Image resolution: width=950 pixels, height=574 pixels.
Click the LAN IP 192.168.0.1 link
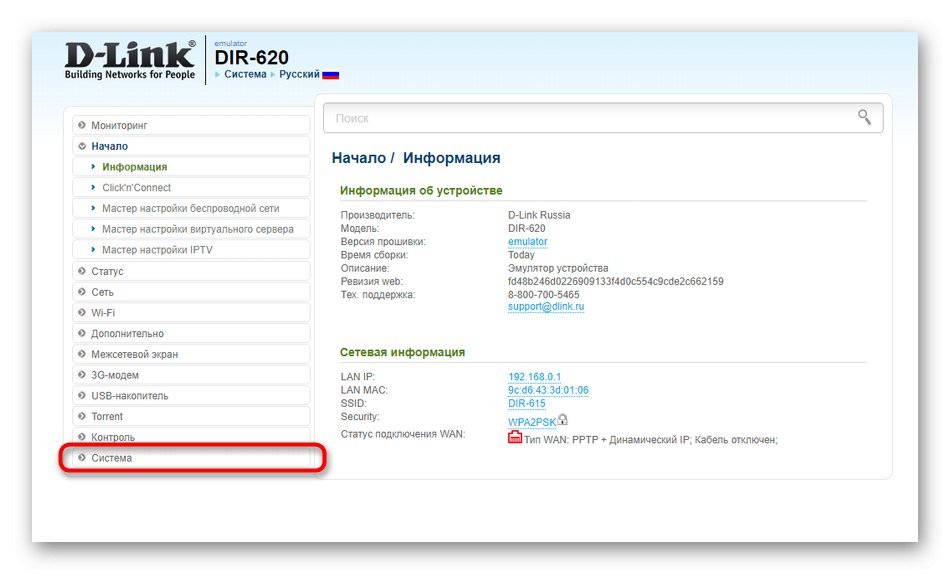(534, 376)
